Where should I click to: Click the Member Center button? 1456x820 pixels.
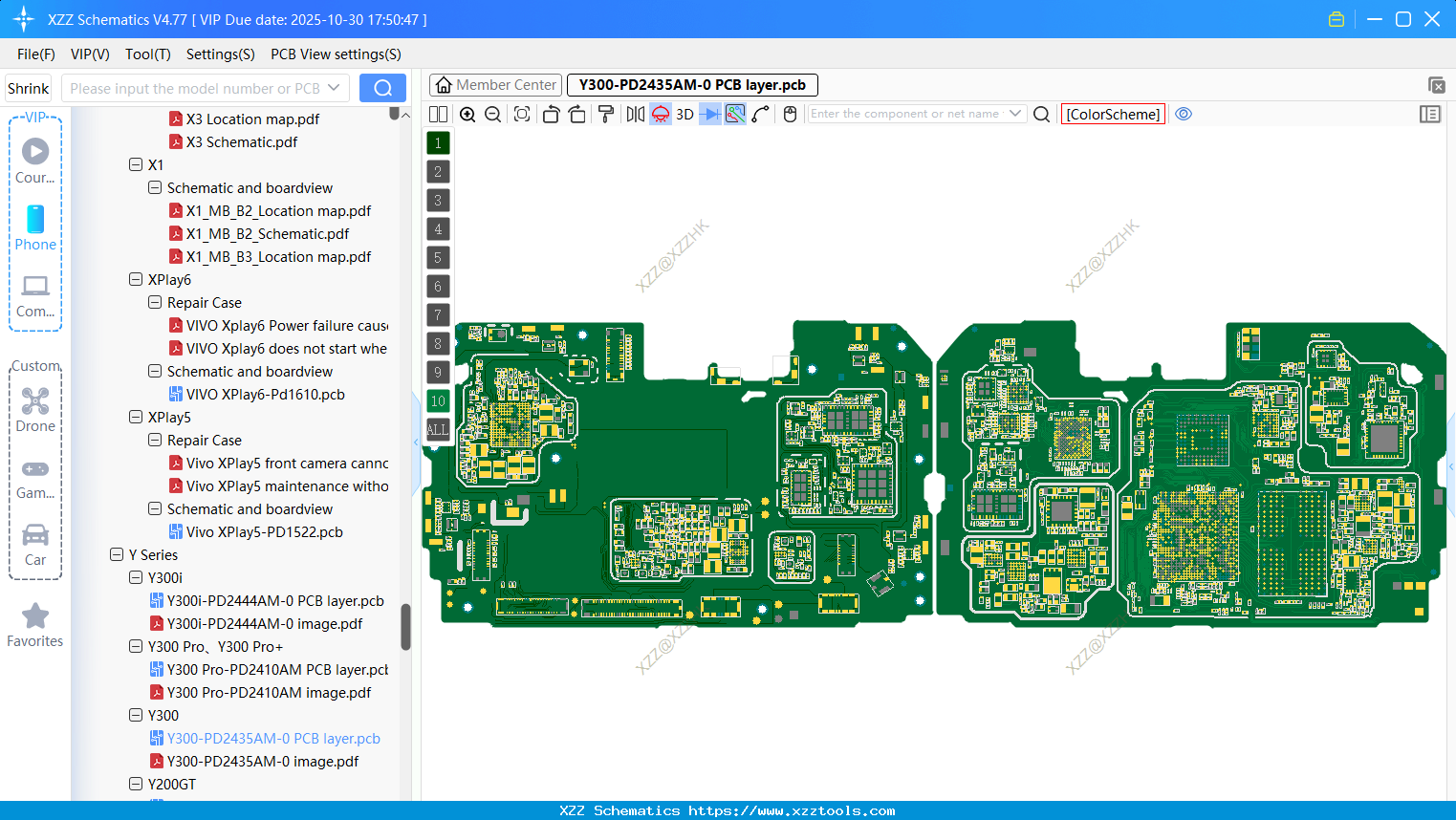coord(494,84)
